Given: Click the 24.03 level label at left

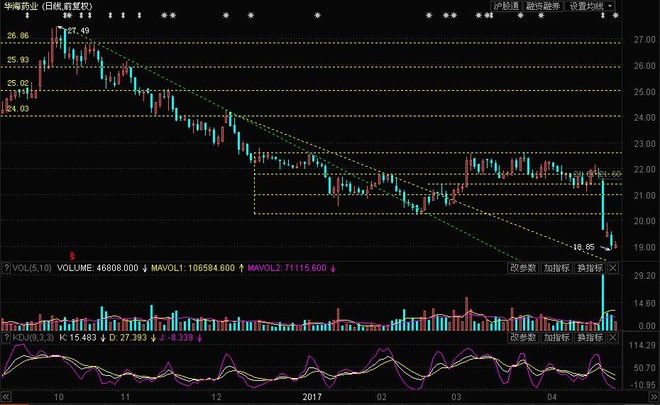Looking at the screenshot, I should pos(18,109).
